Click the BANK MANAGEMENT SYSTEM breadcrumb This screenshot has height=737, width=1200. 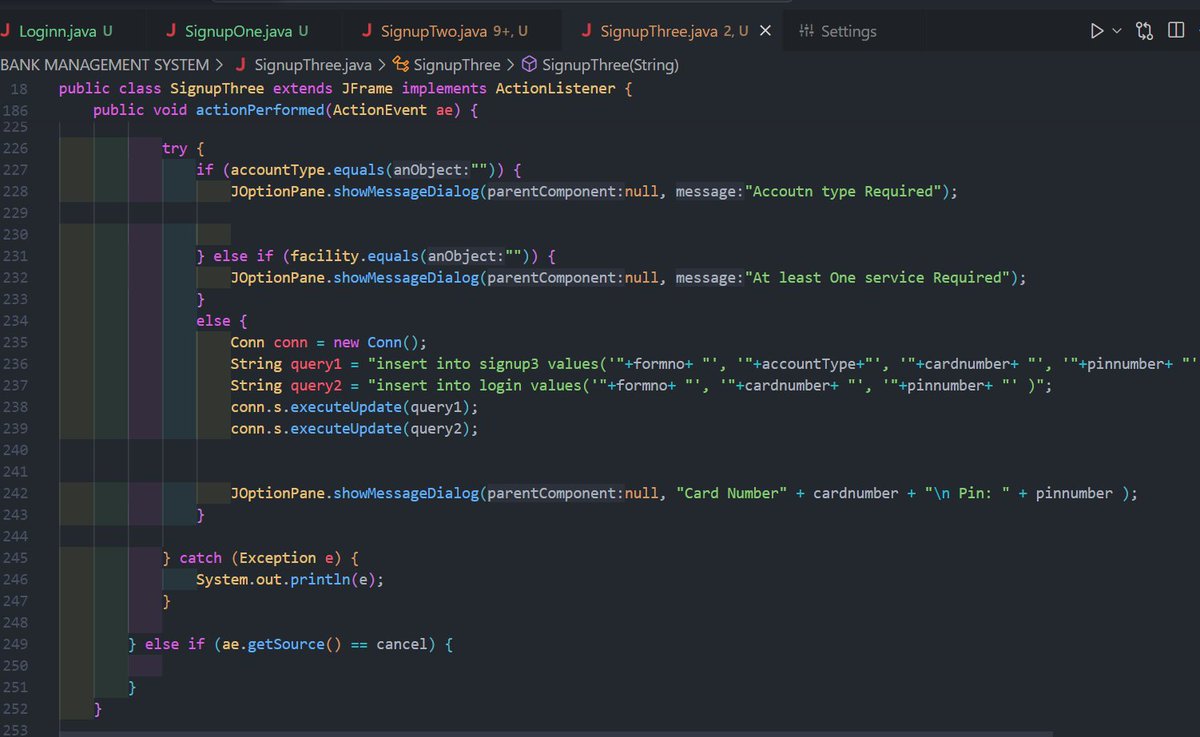[104, 65]
